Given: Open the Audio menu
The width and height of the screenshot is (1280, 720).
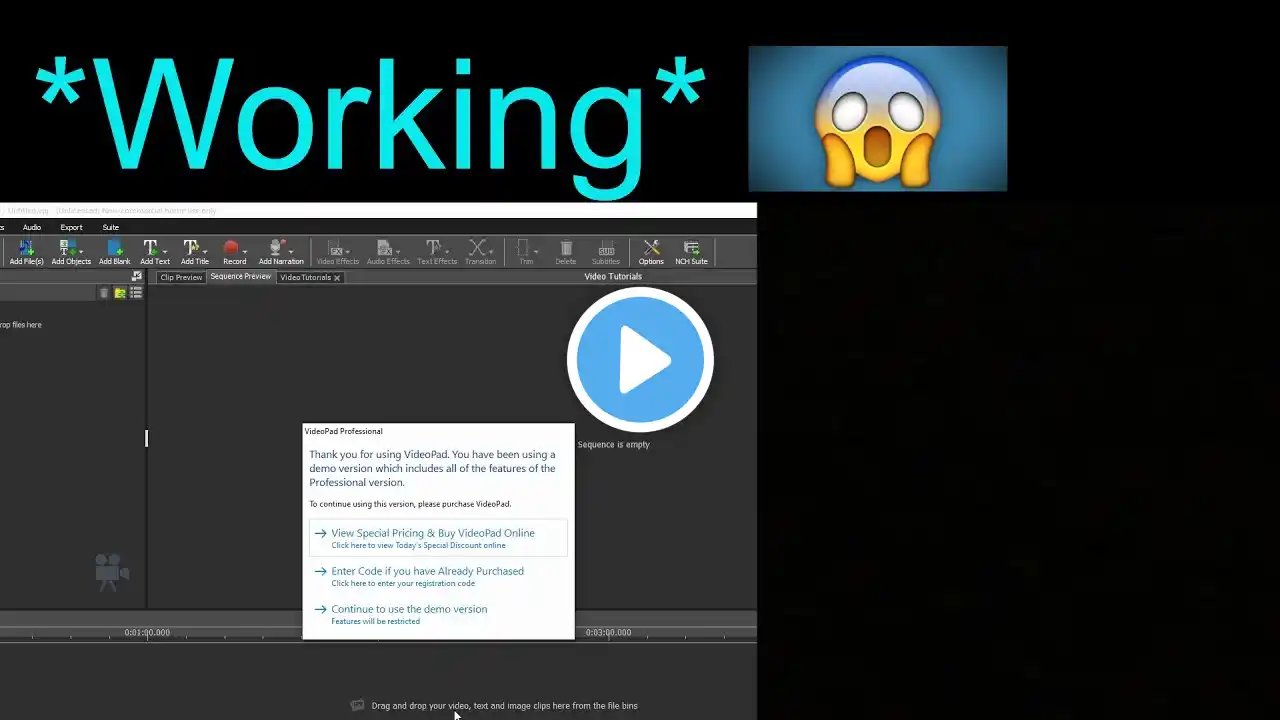Looking at the screenshot, I should pos(32,227).
